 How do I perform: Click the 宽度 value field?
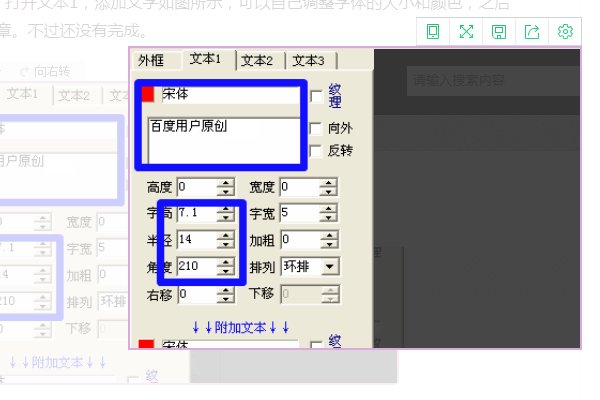[x=300, y=187]
